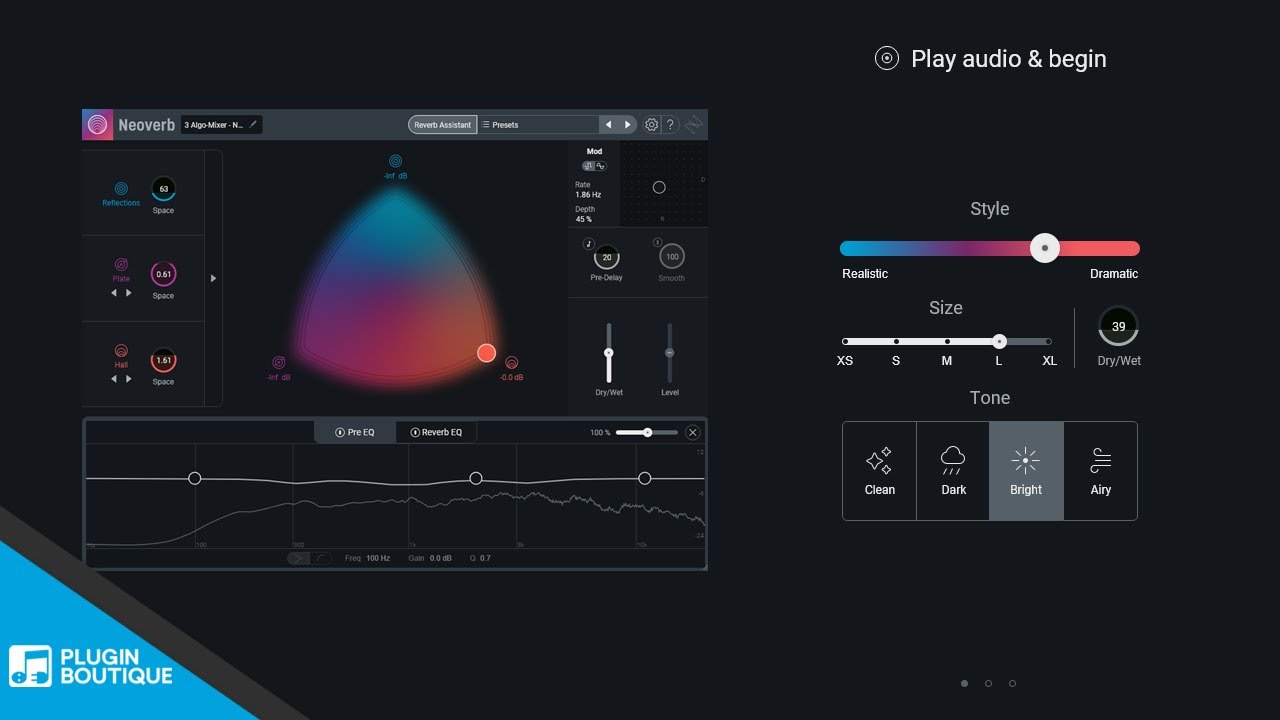This screenshot has height=720, width=1280.
Task: Click the Tone Clean sparkle option
Action: point(880,471)
